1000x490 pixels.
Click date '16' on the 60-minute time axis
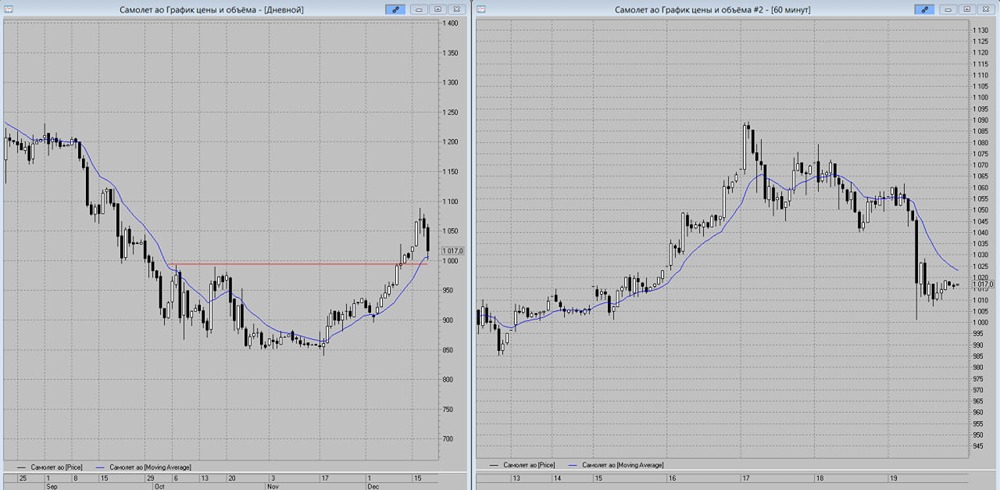(x=672, y=478)
